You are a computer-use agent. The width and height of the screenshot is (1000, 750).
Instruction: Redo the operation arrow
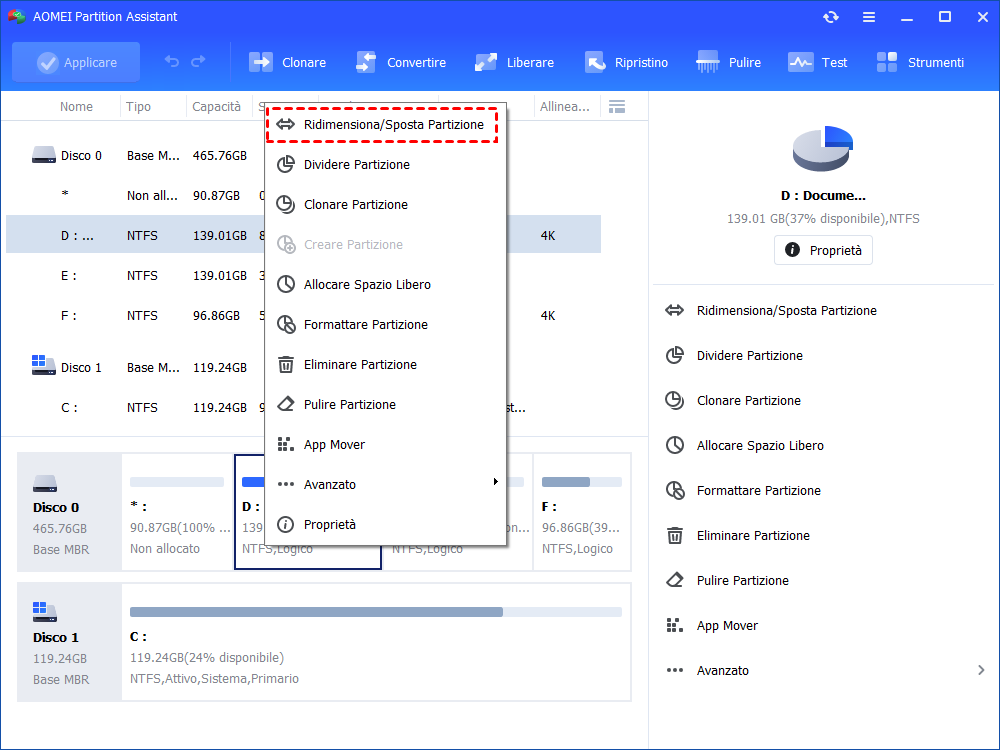point(198,61)
